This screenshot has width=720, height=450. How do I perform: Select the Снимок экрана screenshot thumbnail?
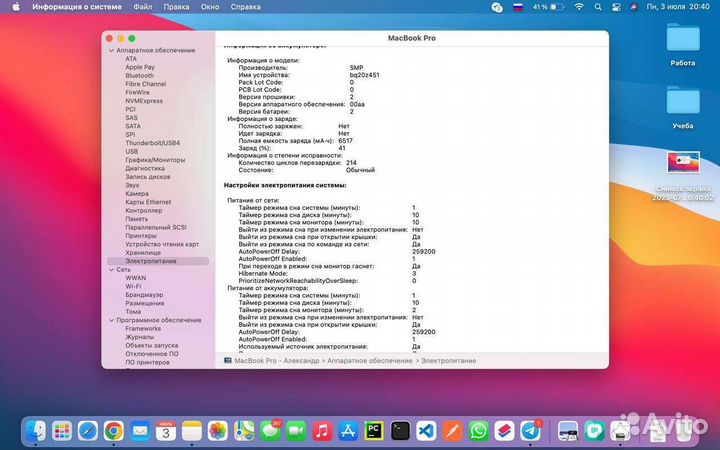pos(683,163)
